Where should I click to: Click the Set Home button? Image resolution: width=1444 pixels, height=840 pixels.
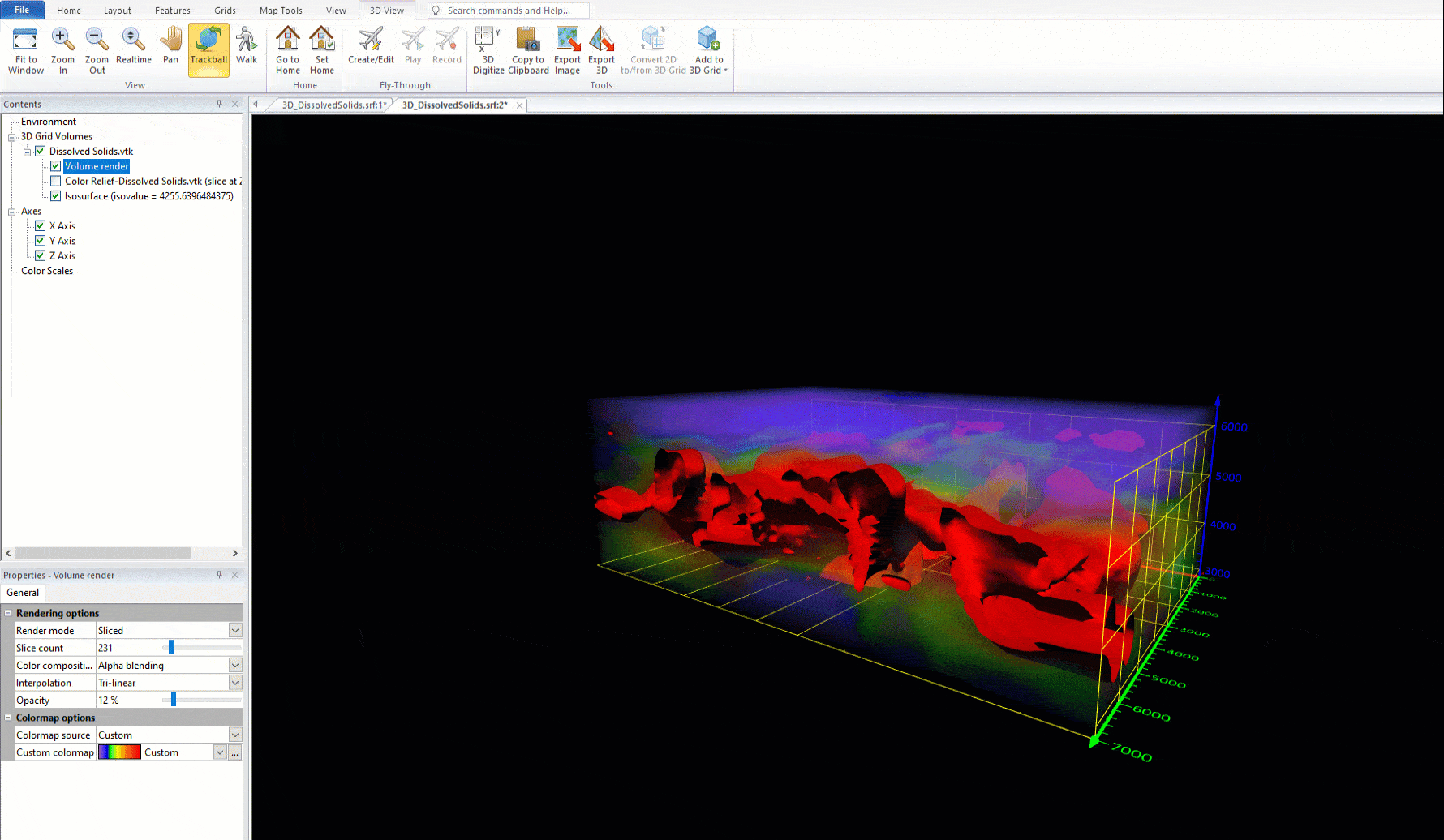(321, 49)
